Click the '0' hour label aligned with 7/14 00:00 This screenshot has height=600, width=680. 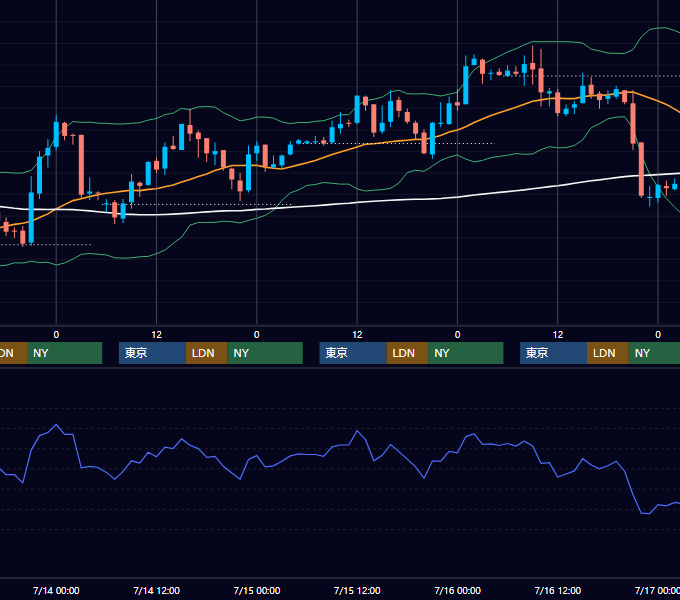point(56,335)
